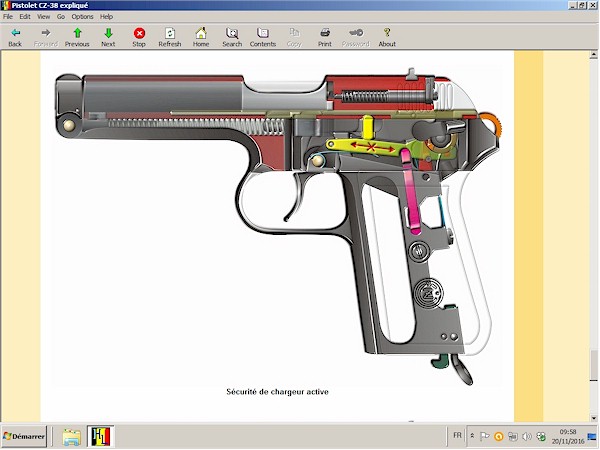Open the Go menu
Viewport: 600px width, 450px height.
tap(61, 16)
